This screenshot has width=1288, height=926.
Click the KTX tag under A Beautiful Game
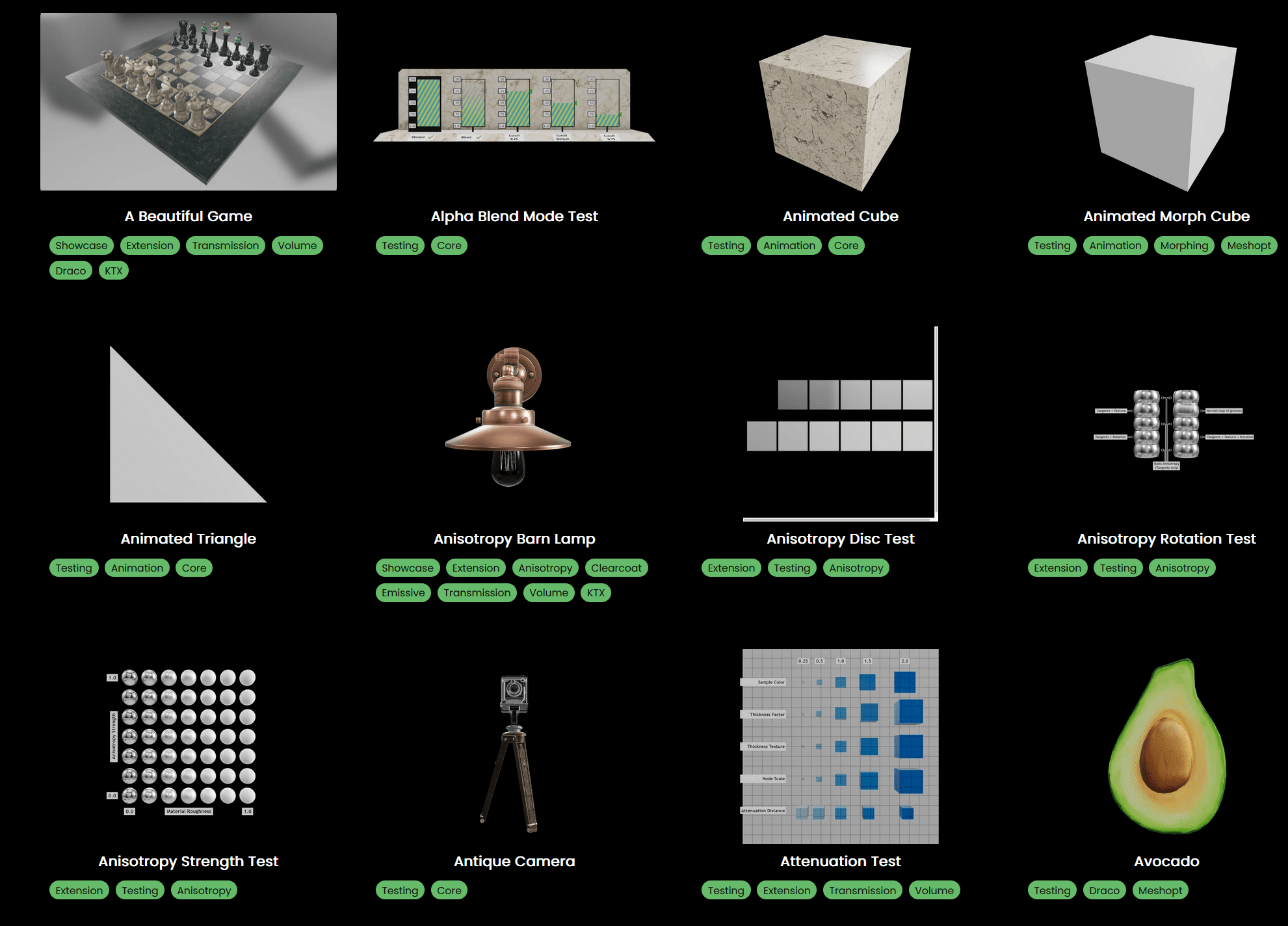113,270
